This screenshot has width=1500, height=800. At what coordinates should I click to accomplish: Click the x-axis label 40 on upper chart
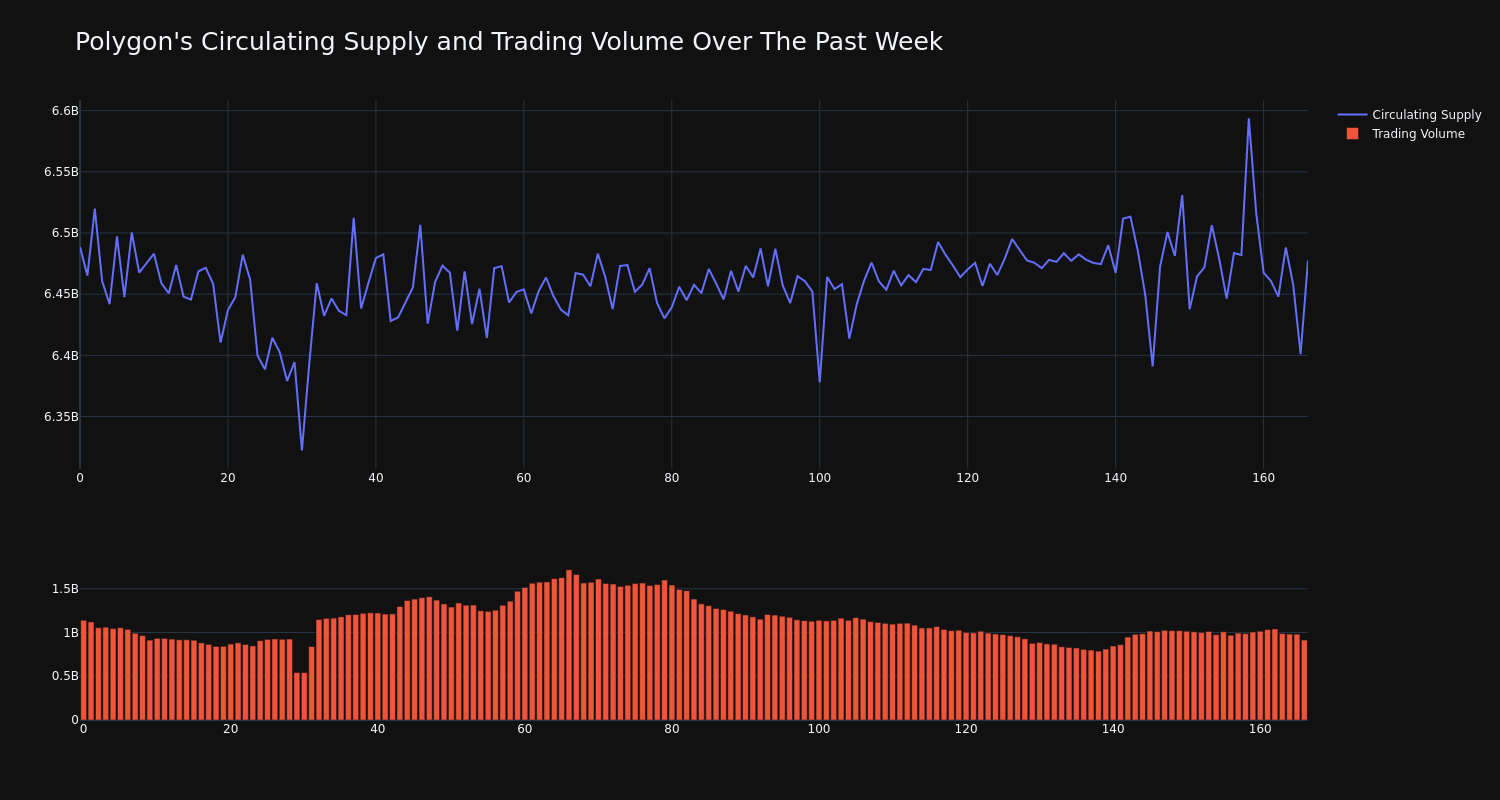tap(376, 478)
